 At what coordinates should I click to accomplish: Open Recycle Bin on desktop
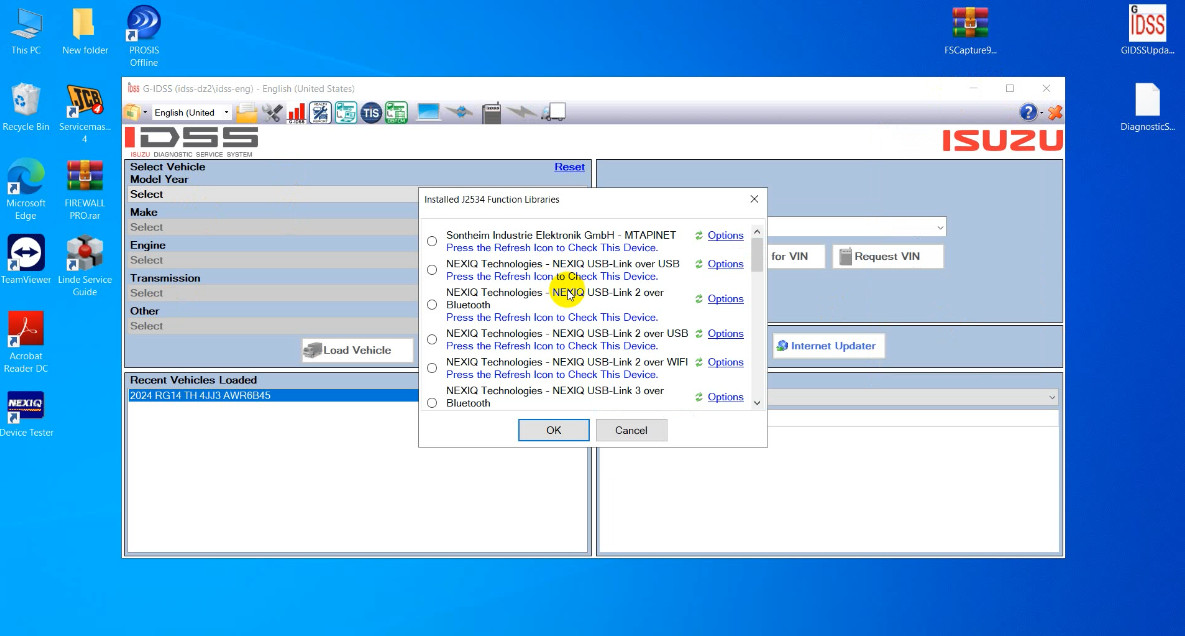pos(26,107)
